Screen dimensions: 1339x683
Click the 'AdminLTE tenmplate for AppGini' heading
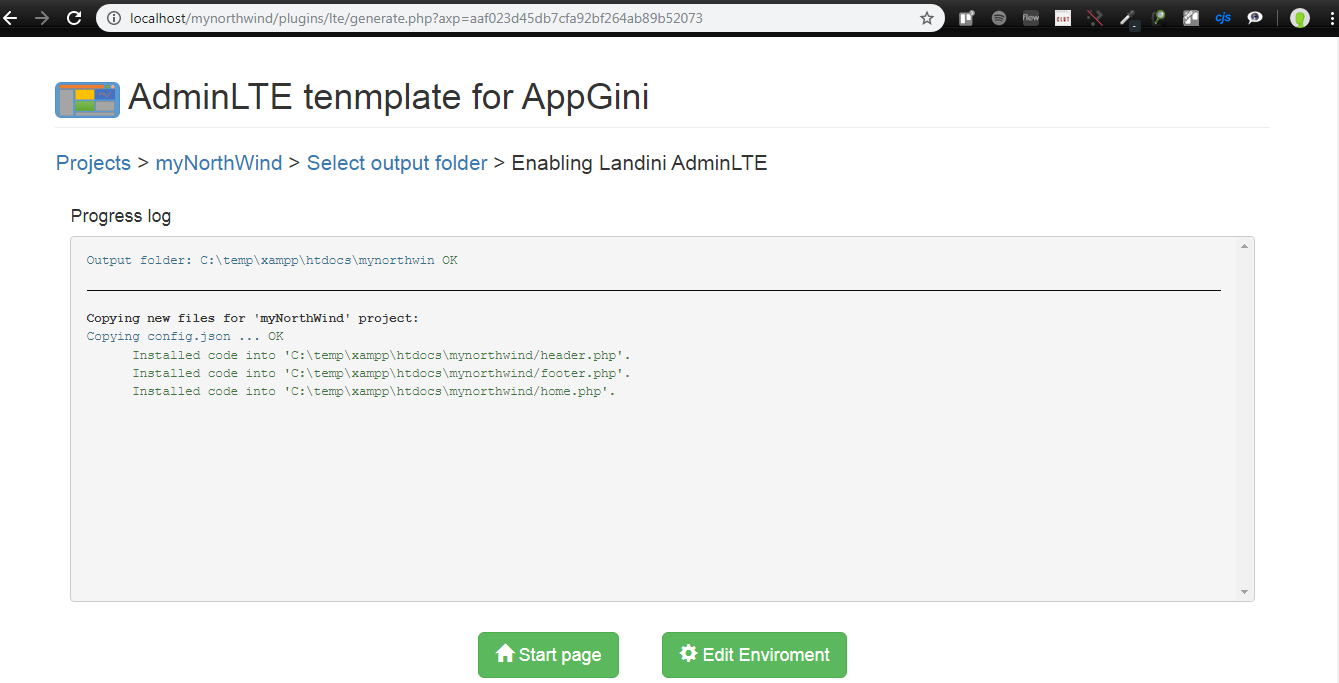(x=389, y=97)
